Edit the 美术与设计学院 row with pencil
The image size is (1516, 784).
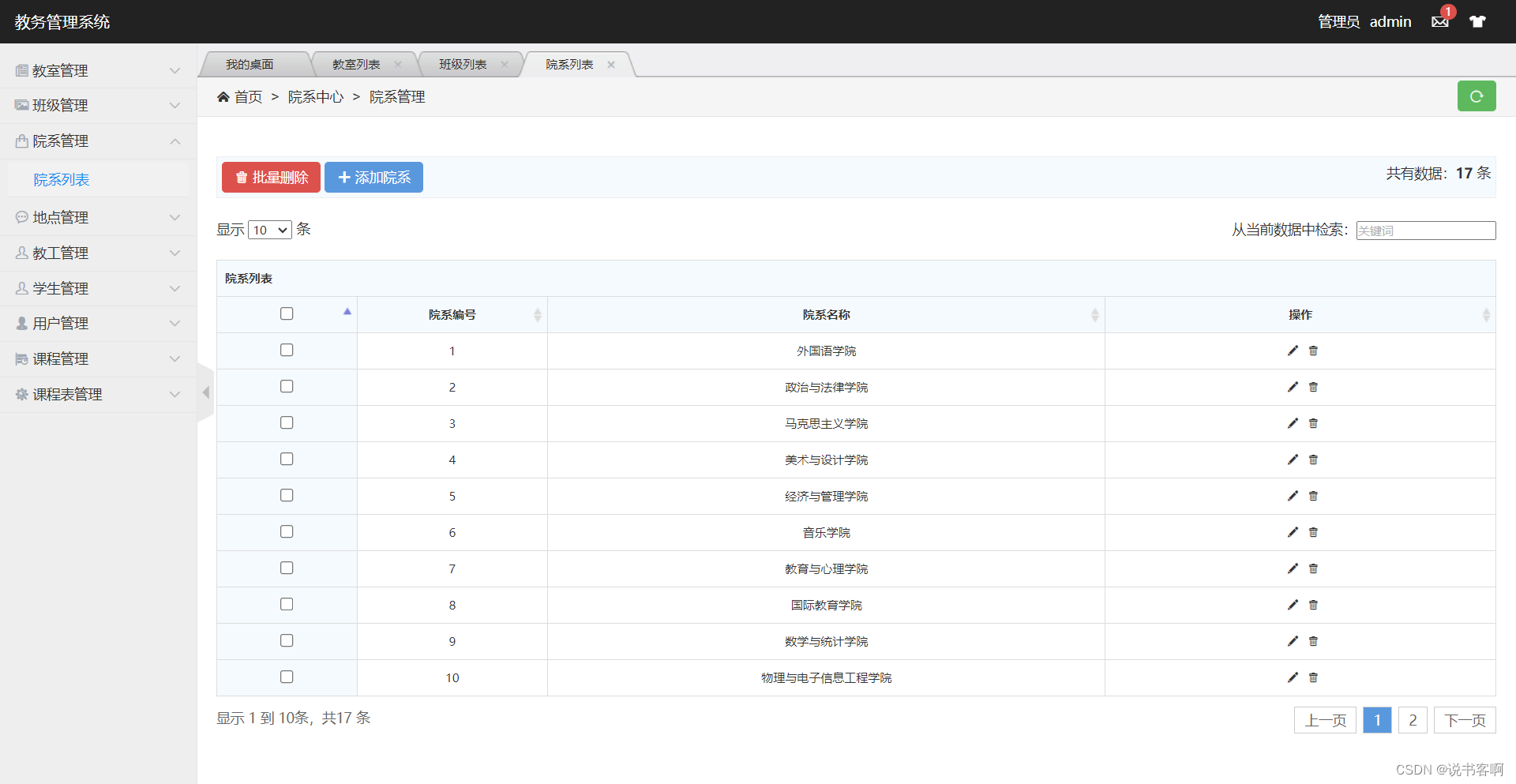point(1293,460)
